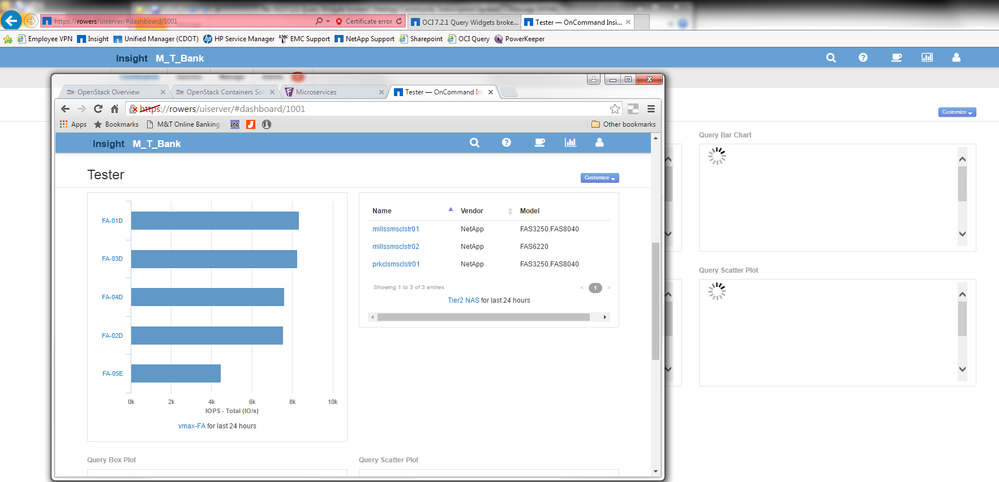This screenshot has width=999, height=482.
Task: Switch to the OpenStack Overview tab
Action: tap(110, 92)
